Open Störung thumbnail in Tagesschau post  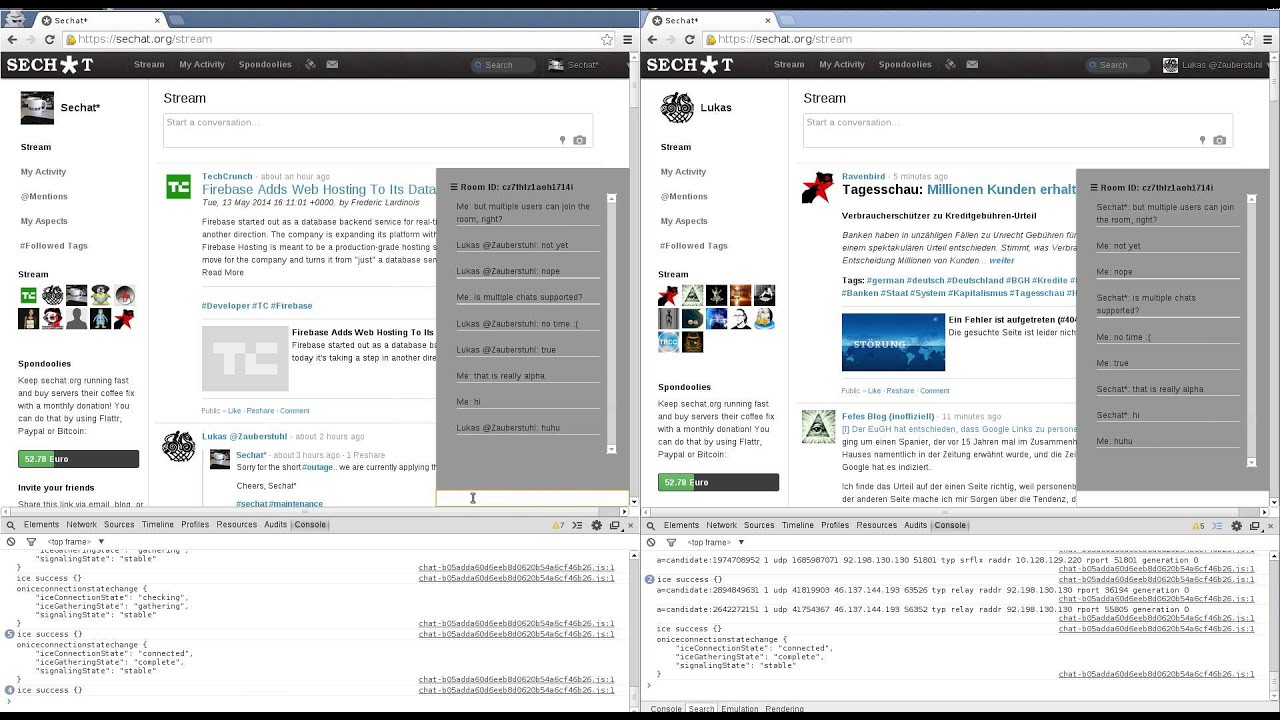click(893, 343)
